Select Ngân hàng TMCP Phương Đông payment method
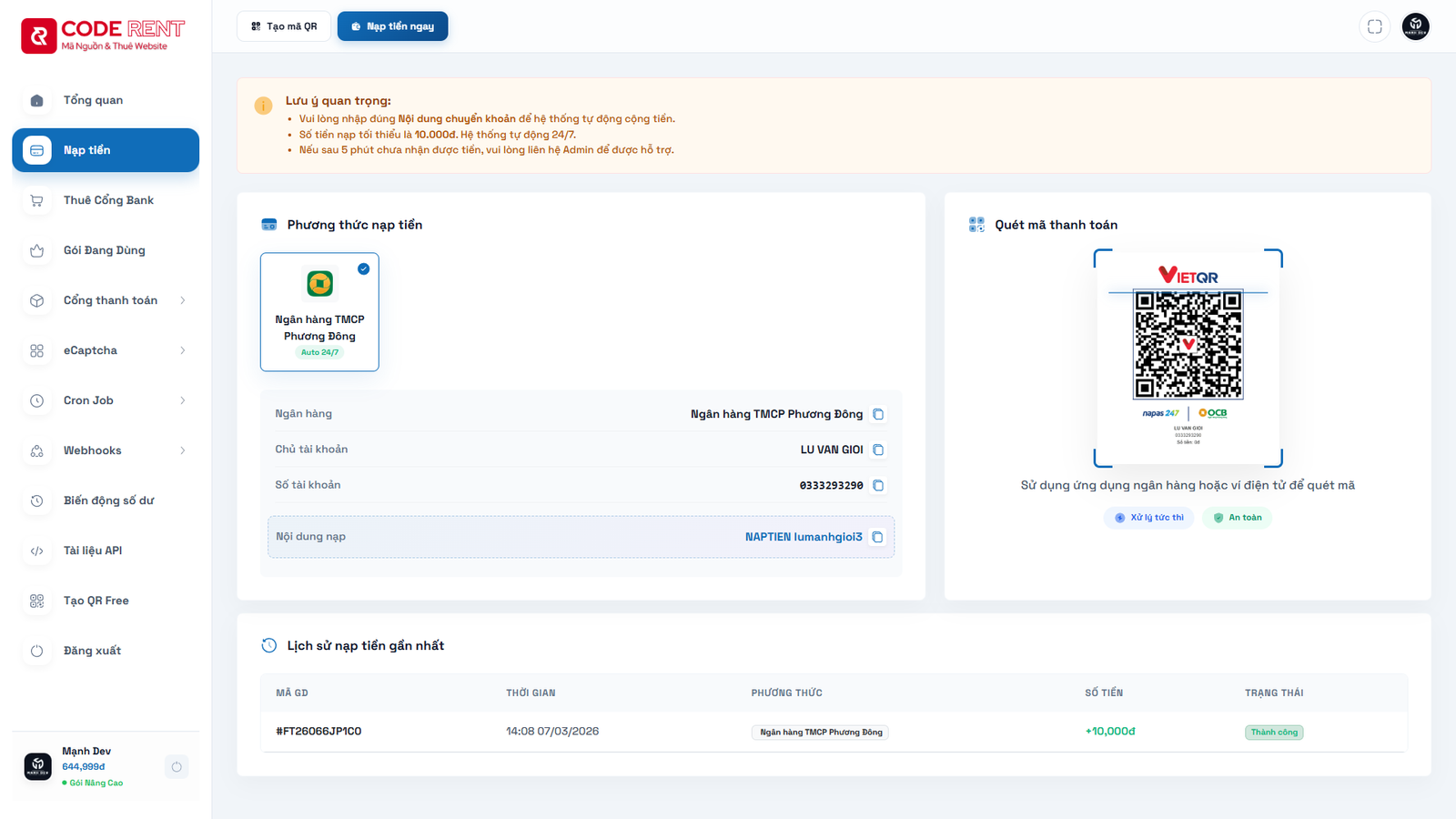 coord(319,312)
